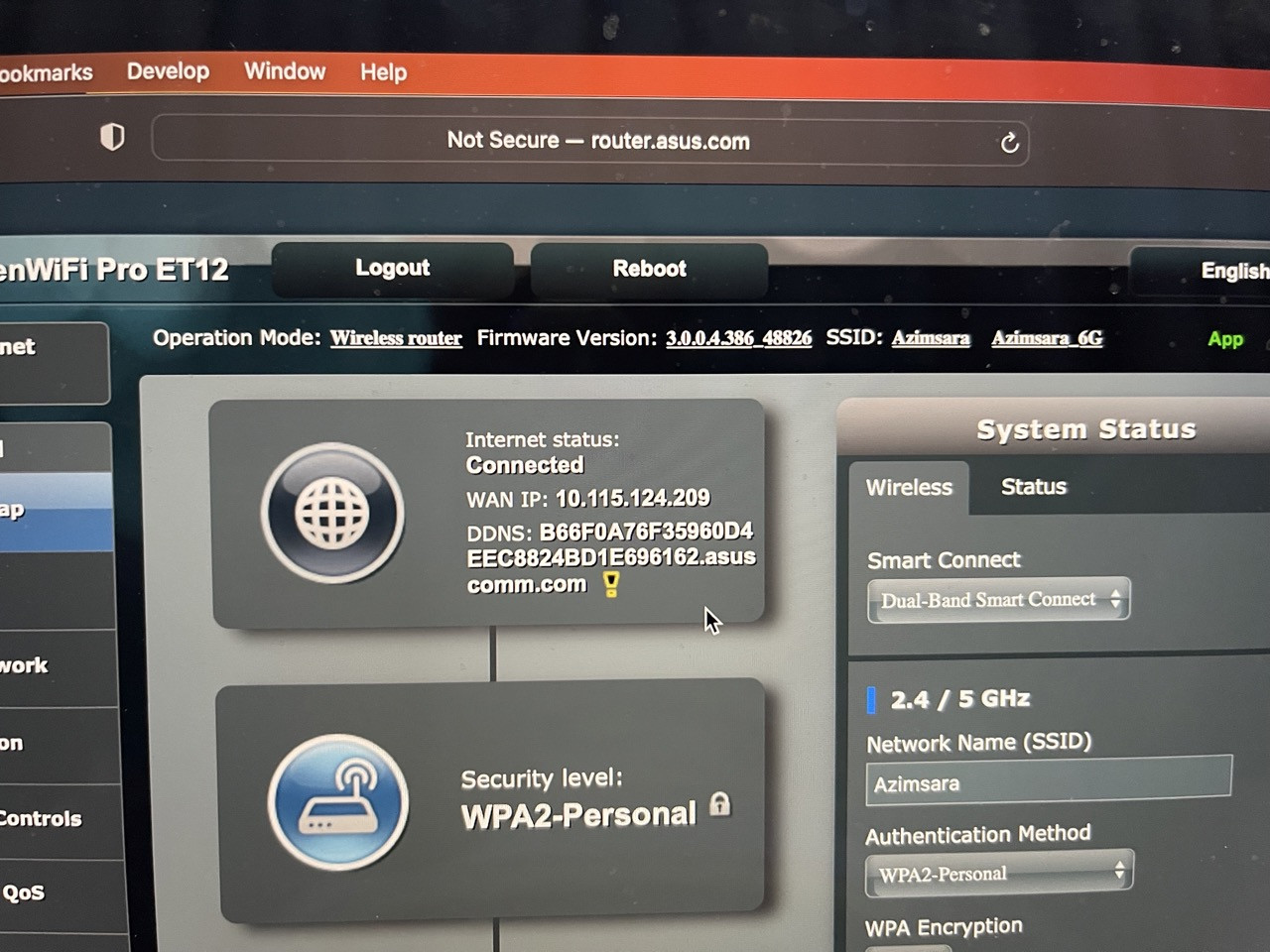Click the Reboot button
The width and height of the screenshot is (1270, 952).
coord(649,269)
